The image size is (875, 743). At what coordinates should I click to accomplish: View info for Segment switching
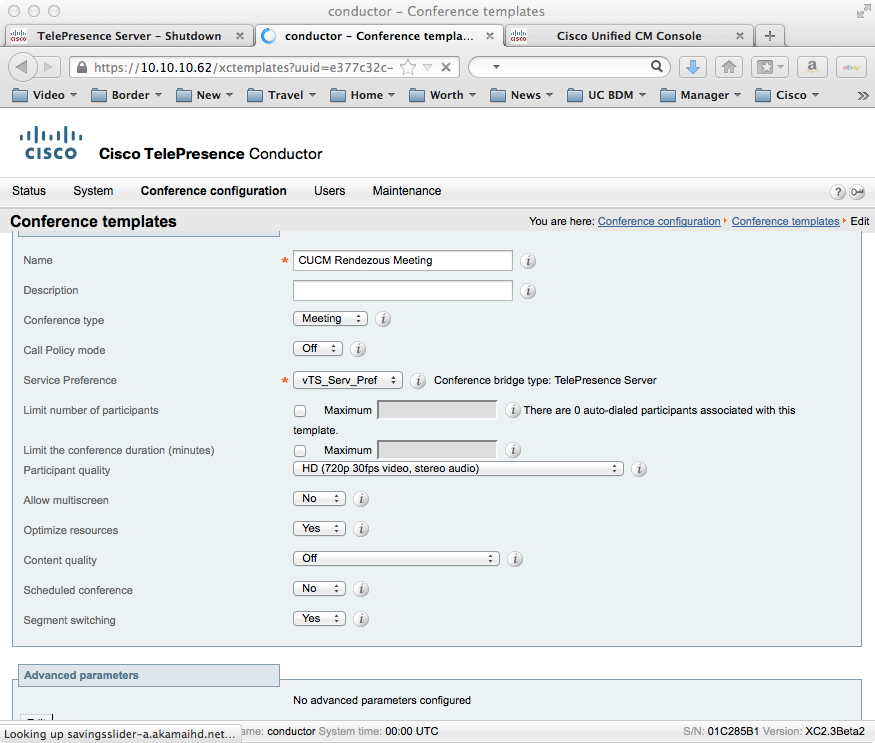(x=361, y=619)
